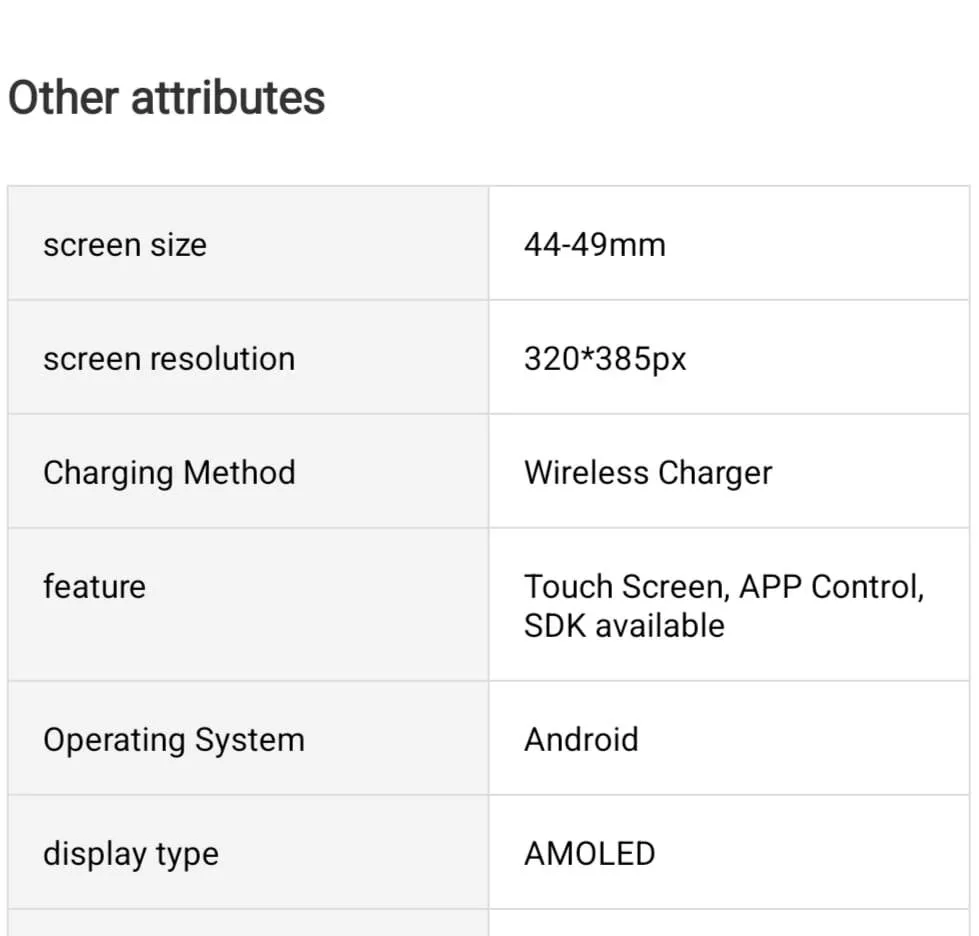Click the word "Method" in the label column
979x936 pixels.
pos(244,473)
